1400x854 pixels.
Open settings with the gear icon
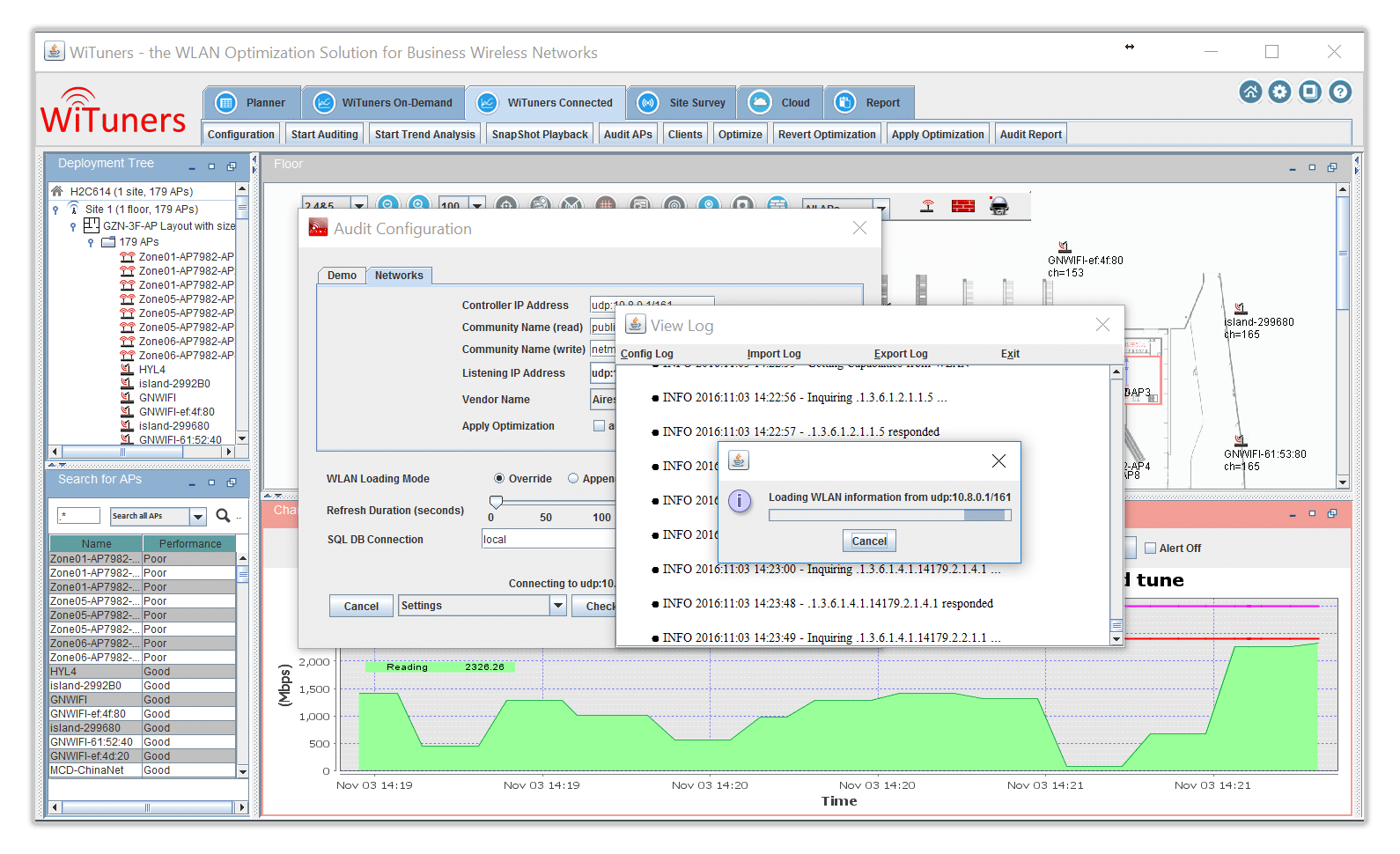[1280, 92]
